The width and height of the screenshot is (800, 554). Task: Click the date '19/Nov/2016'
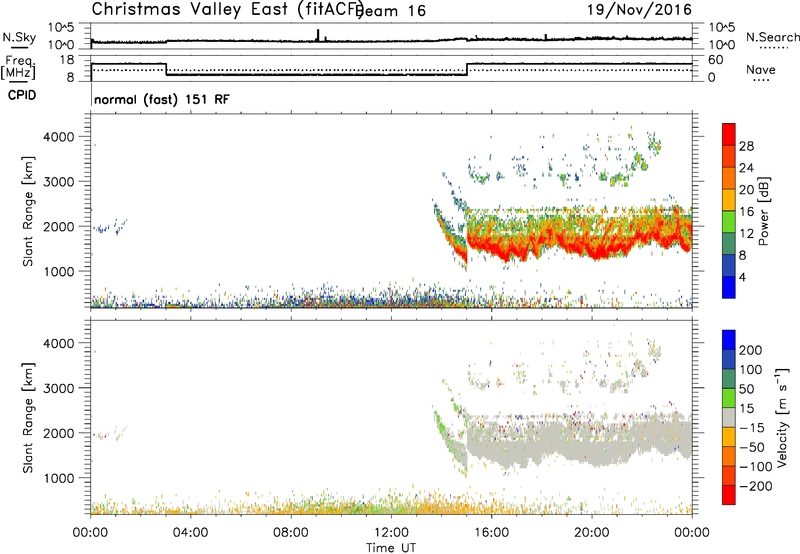coord(639,9)
